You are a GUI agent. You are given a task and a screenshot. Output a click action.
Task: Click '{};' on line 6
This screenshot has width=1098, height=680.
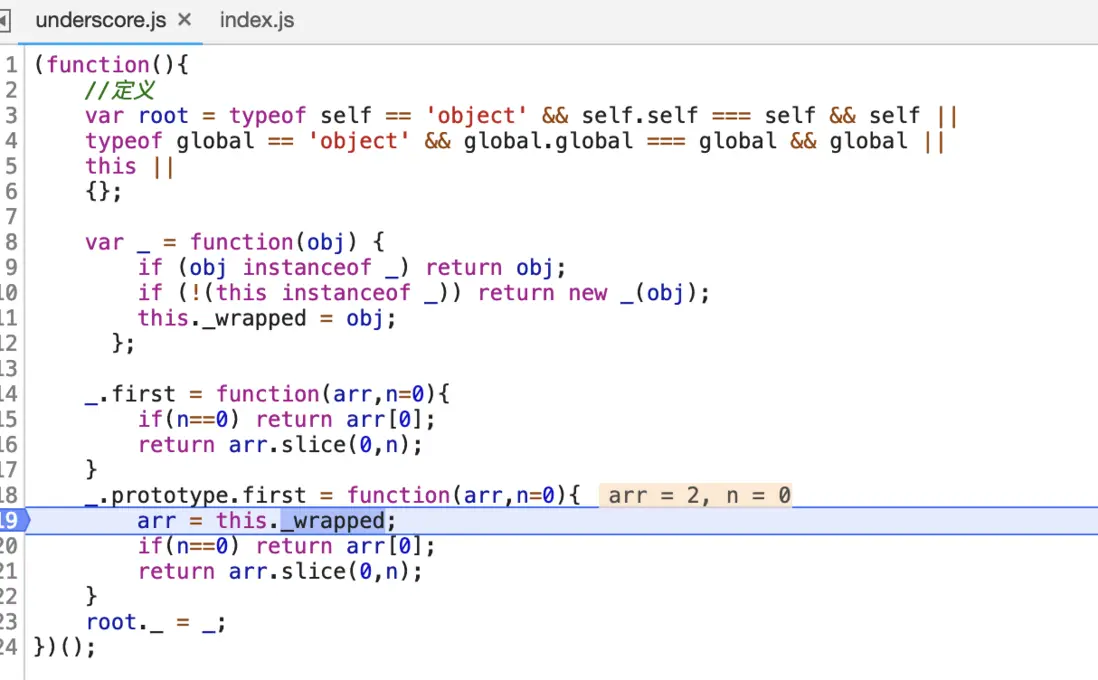[x=104, y=191]
